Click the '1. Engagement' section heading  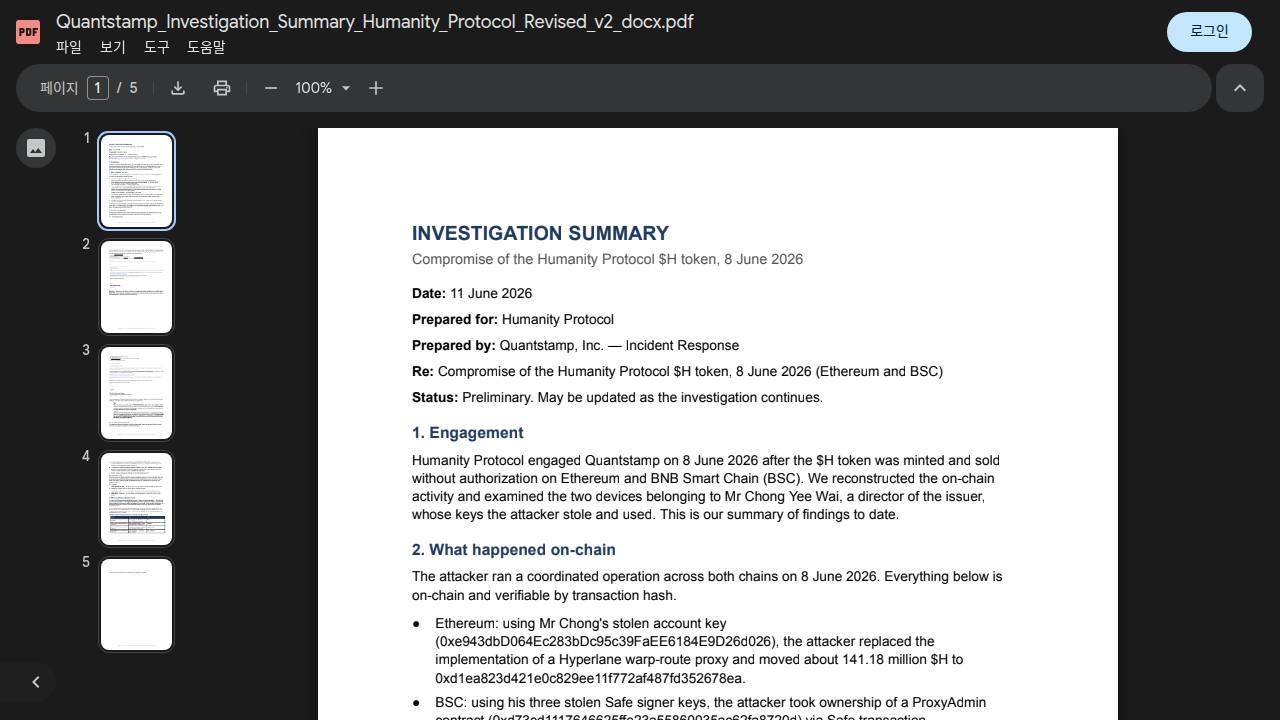468,433
